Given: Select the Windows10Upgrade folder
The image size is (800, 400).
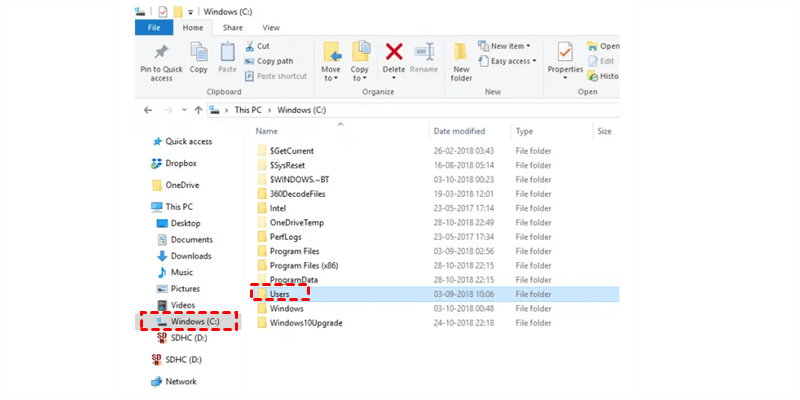Looking at the screenshot, I should [x=300, y=322].
